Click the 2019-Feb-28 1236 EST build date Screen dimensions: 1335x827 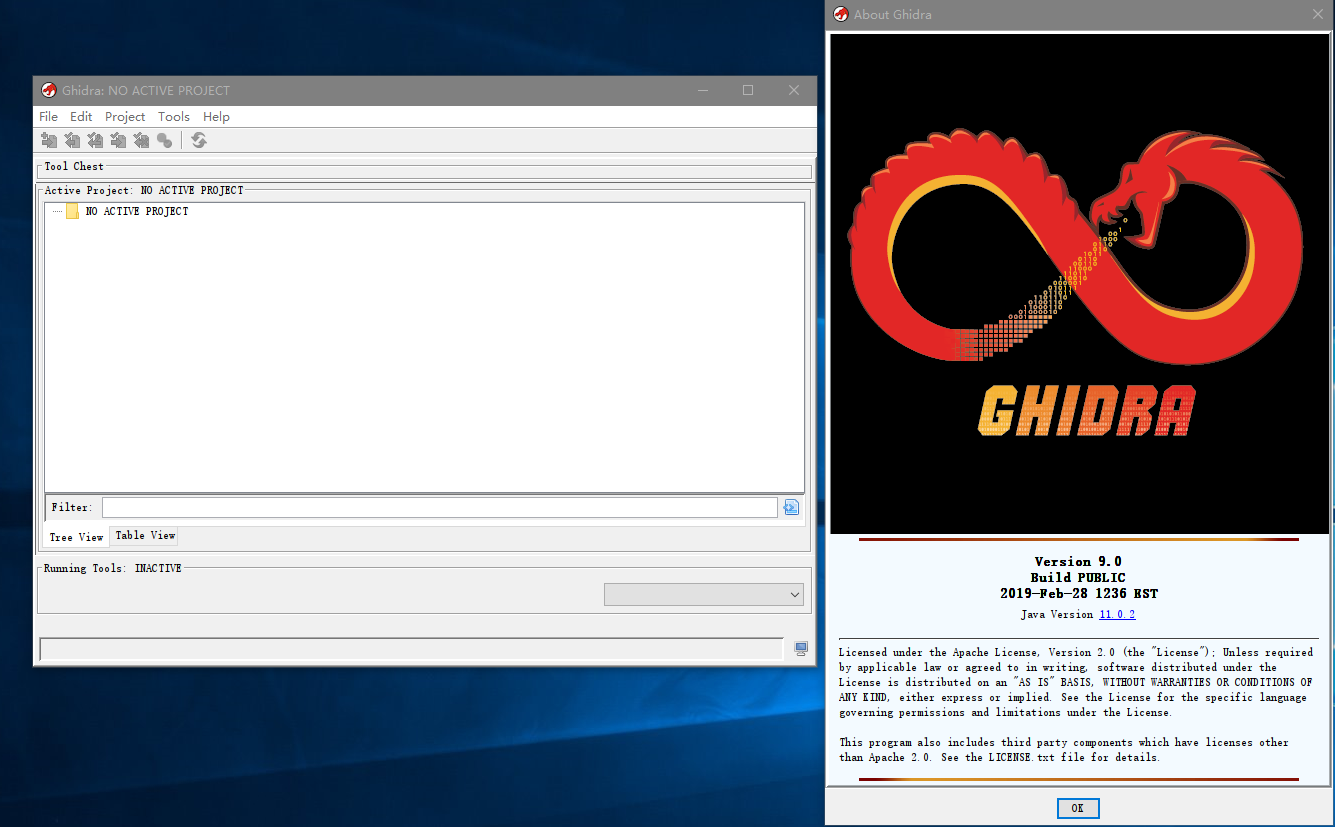pyautogui.click(x=1078, y=593)
